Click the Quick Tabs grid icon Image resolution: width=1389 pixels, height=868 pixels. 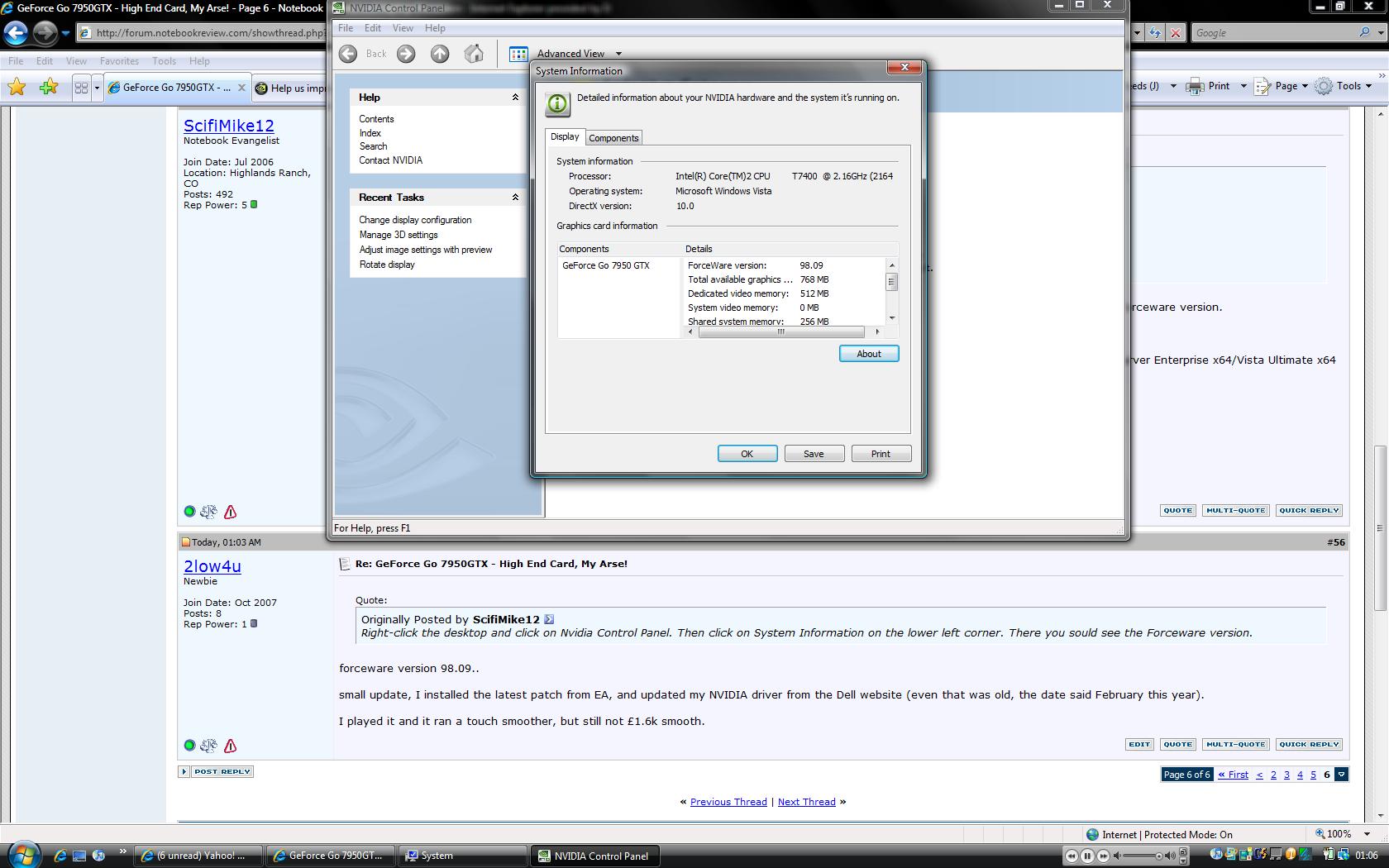click(81, 88)
